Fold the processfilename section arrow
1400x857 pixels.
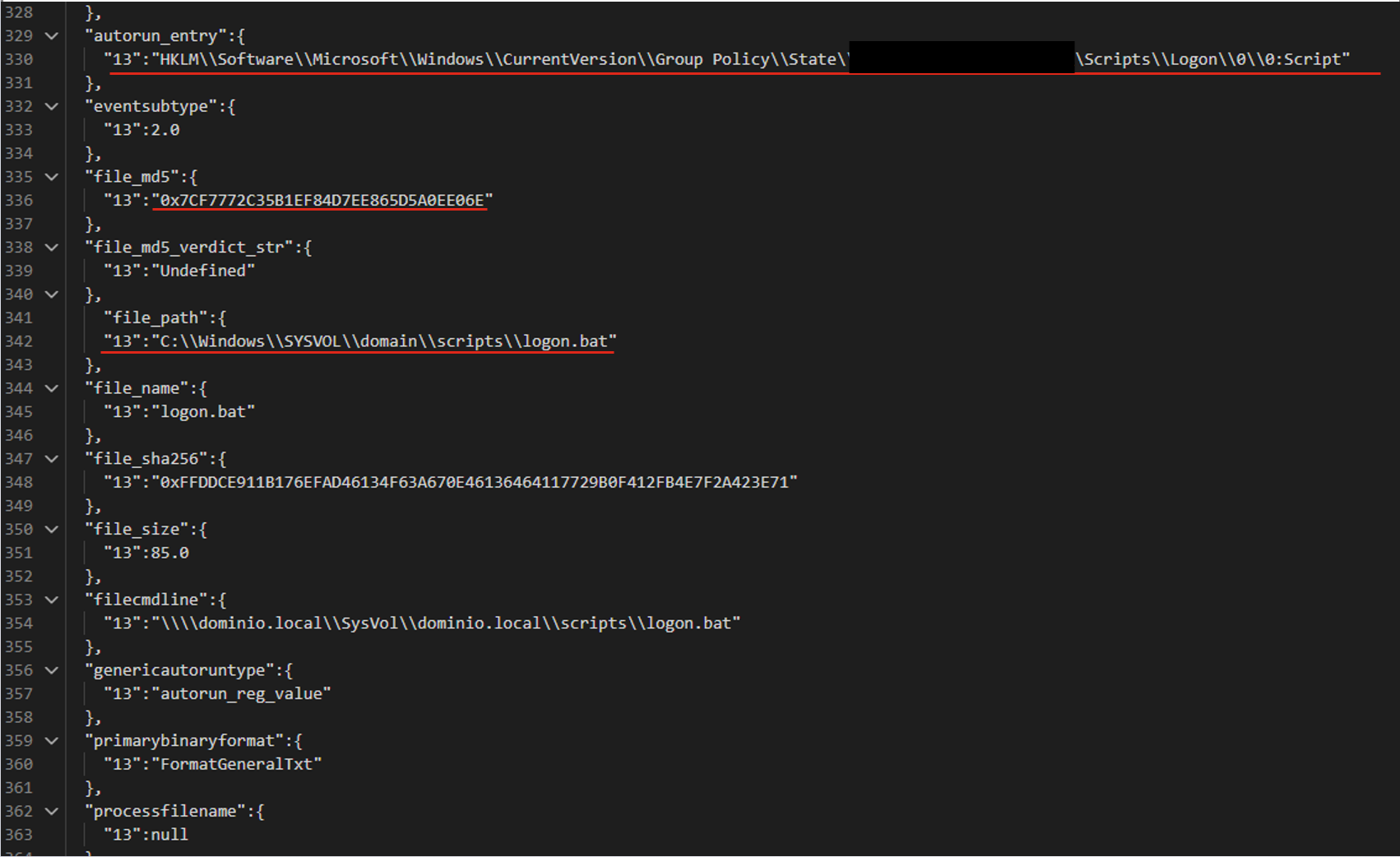point(52,812)
